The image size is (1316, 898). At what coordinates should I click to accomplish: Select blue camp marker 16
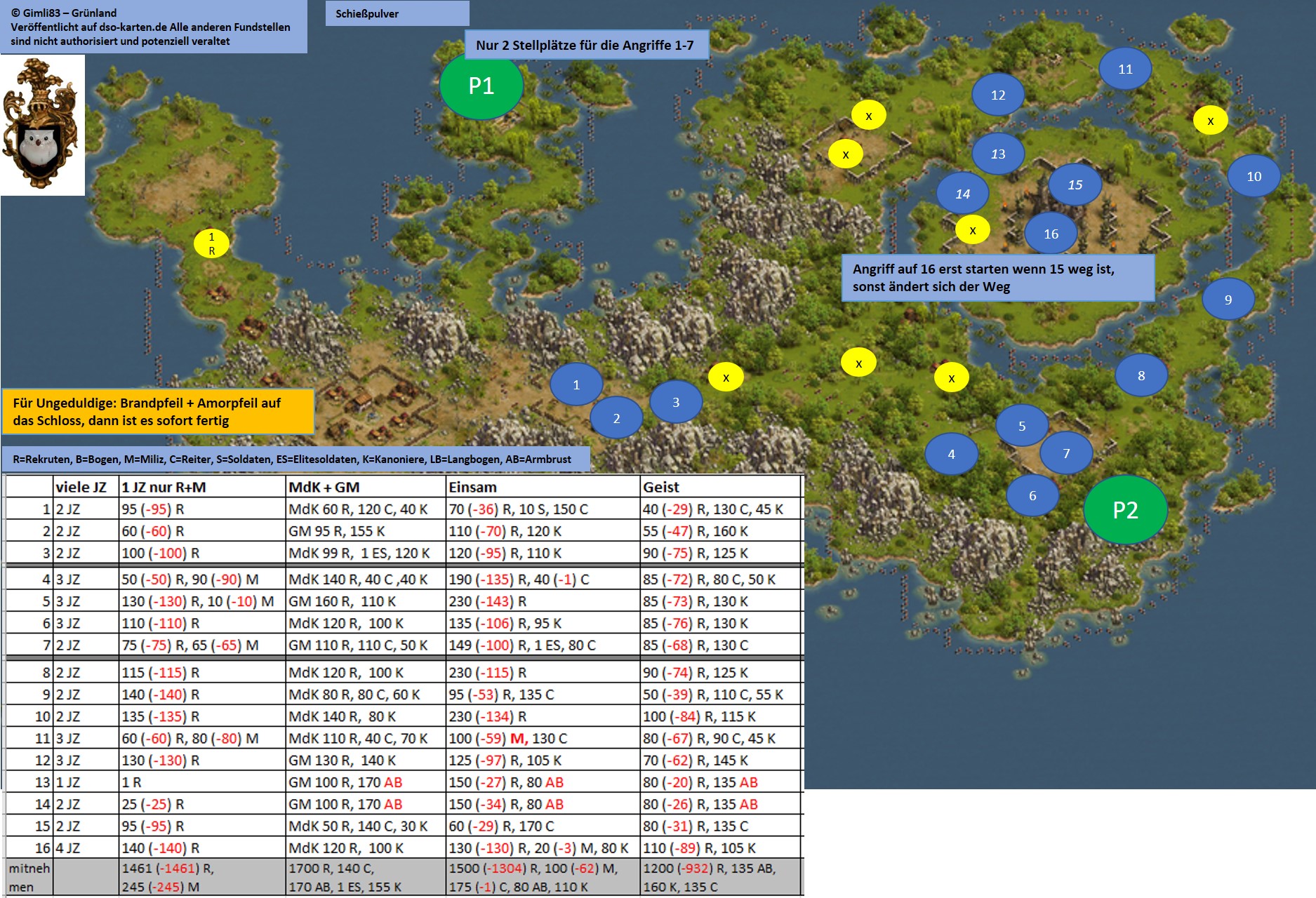click(x=1051, y=234)
